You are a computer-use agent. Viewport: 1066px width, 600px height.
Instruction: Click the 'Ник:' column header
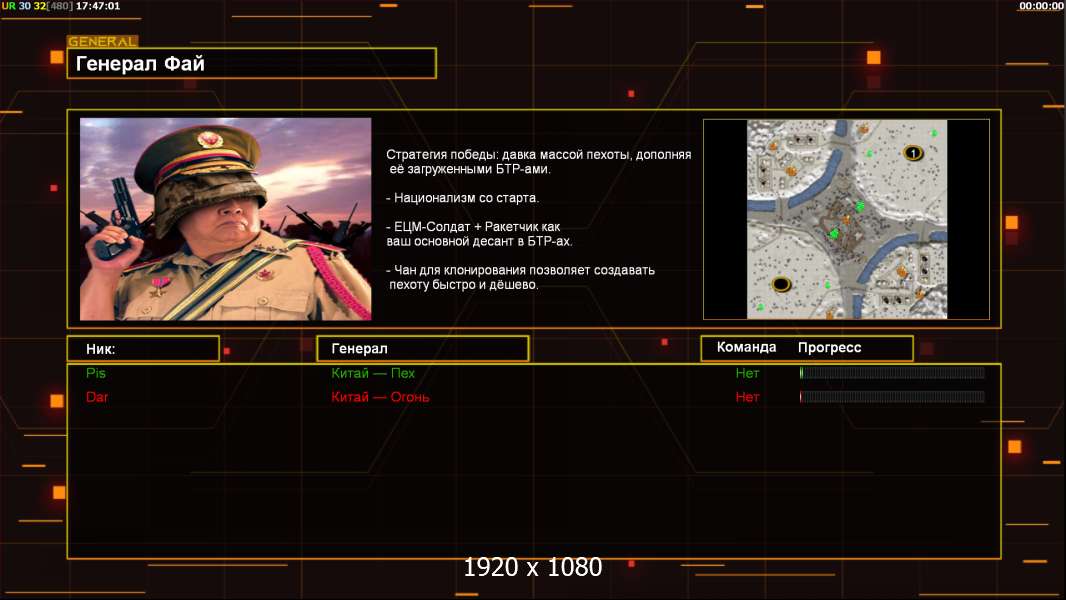143,349
